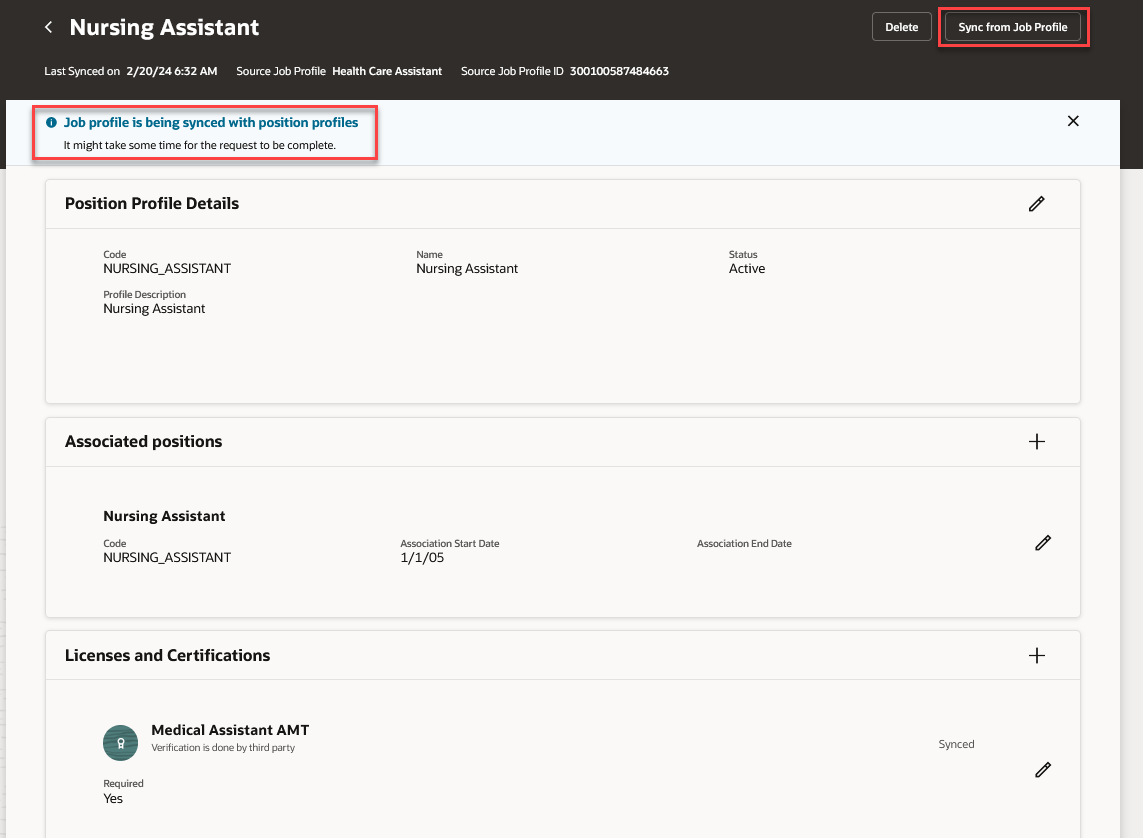Click Last Synced date 2/20/24 6:32 AM
The image size is (1143, 838).
tap(171, 71)
